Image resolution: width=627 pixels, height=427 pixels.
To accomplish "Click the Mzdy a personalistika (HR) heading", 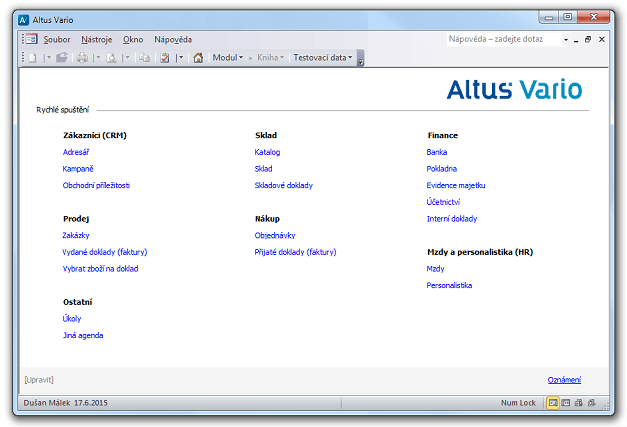I will pos(480,252).
